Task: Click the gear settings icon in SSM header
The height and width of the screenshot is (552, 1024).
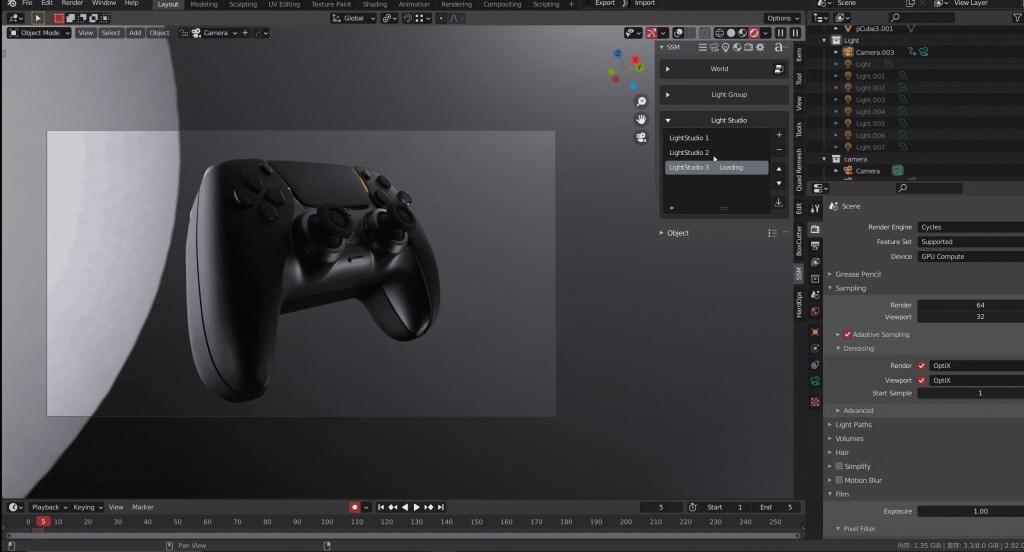Action: (760, 47)
